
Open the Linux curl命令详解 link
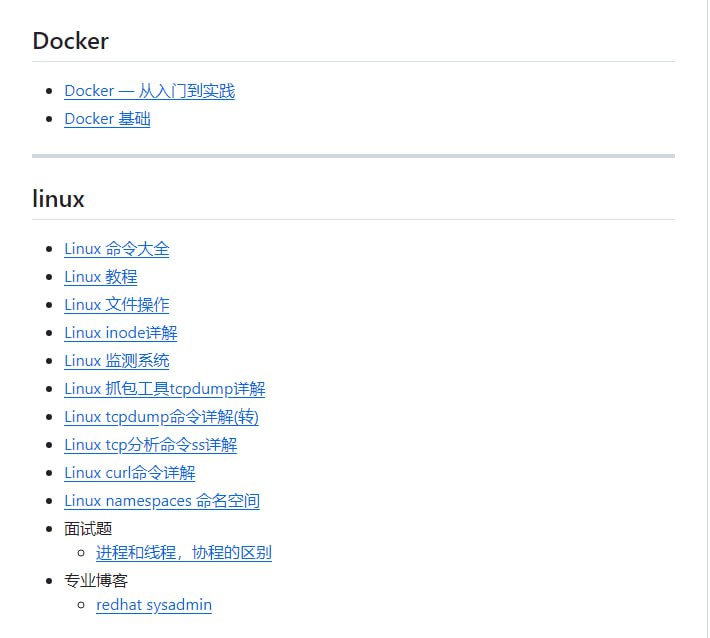click(x=129, y=473)
